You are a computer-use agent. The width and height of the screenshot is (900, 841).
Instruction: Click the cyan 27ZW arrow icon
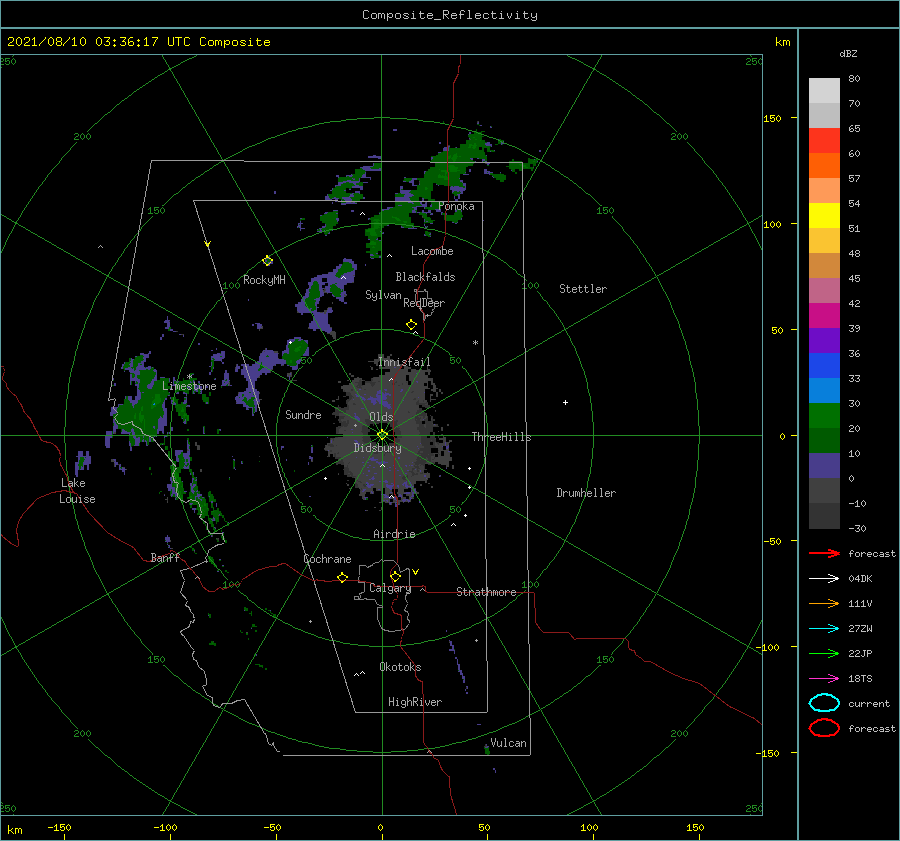click(824, 629)
